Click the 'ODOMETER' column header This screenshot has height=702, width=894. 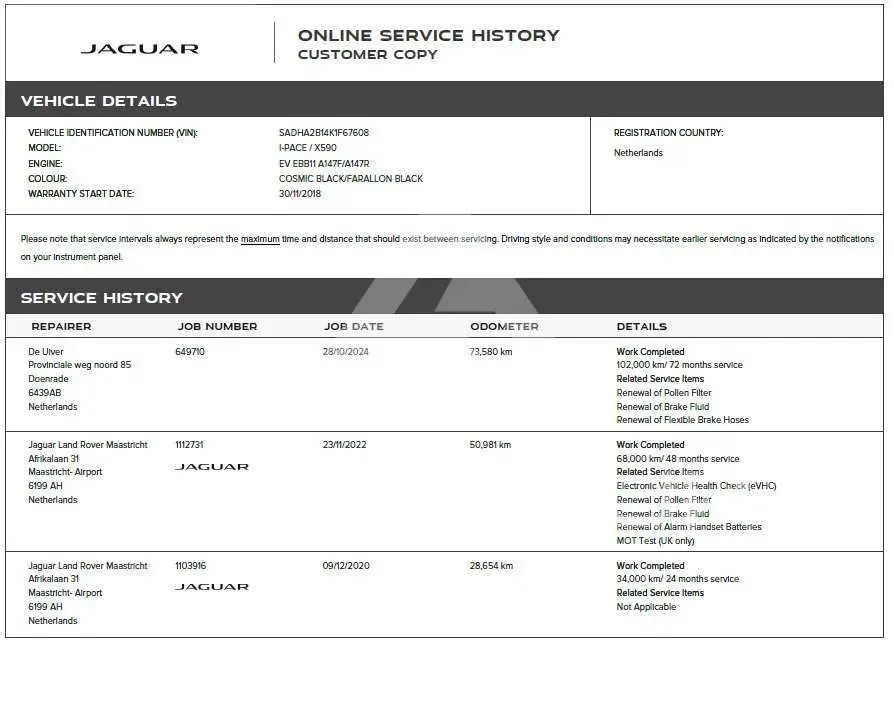(504, 327)
